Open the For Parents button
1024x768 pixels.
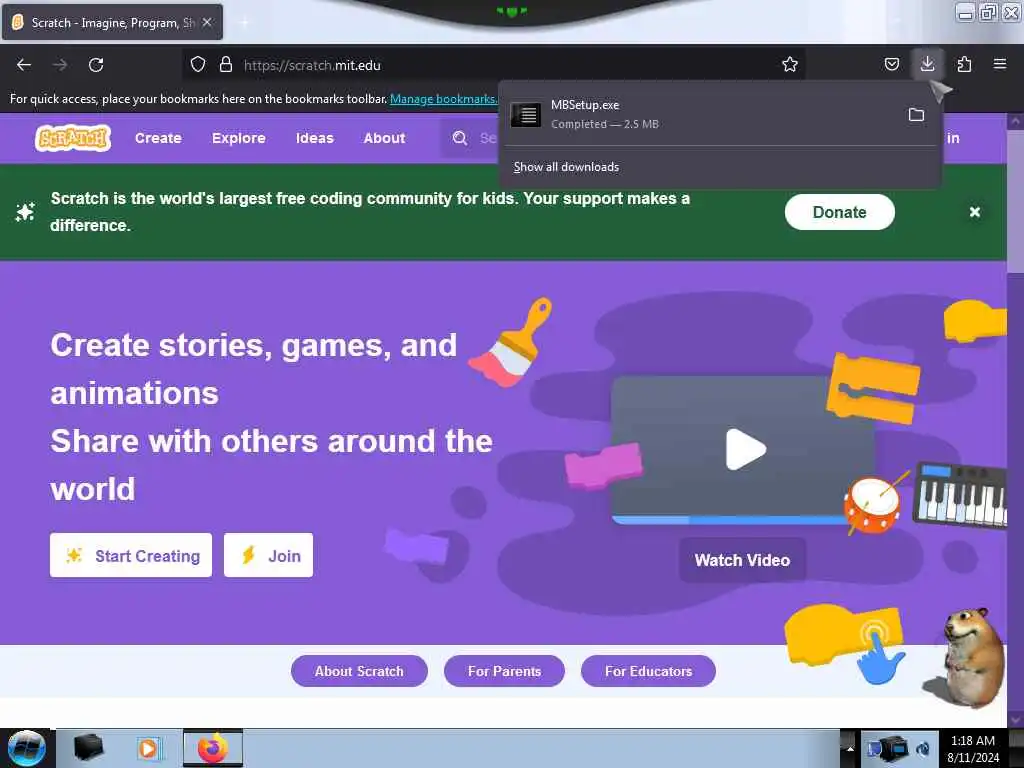pyautogui.click(x=504, y=671)
